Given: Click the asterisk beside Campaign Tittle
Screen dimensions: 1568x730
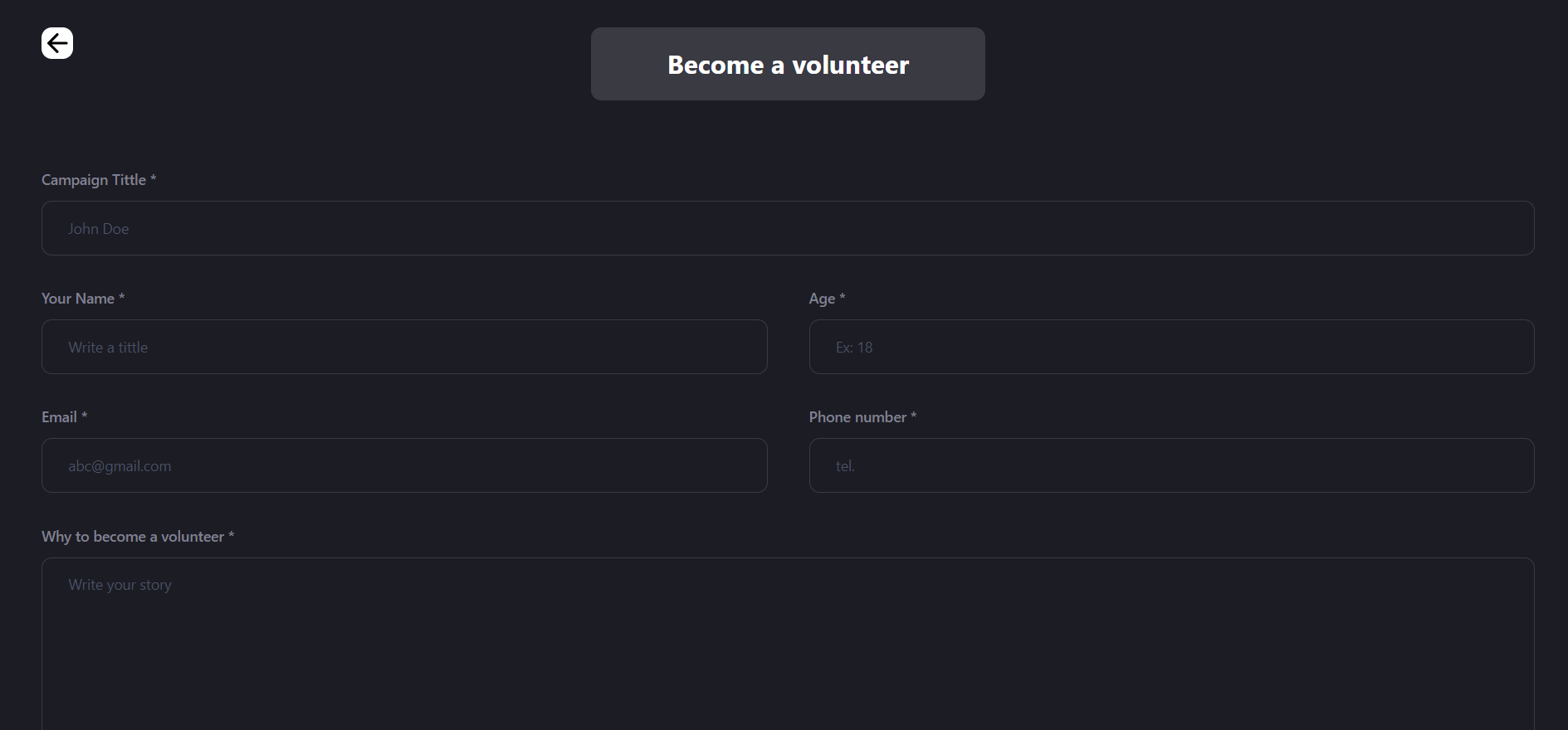Looking at the screenshot, I should point(154,178).
